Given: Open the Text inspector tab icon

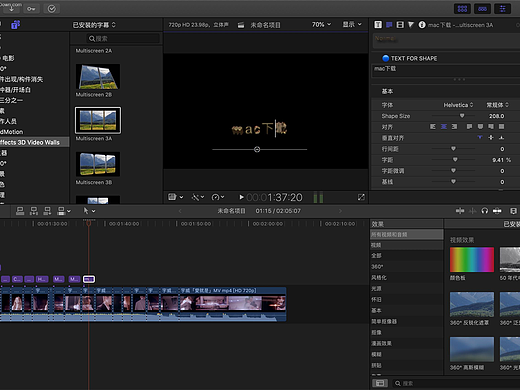Looking at the screenshot, I should point(378,25).
